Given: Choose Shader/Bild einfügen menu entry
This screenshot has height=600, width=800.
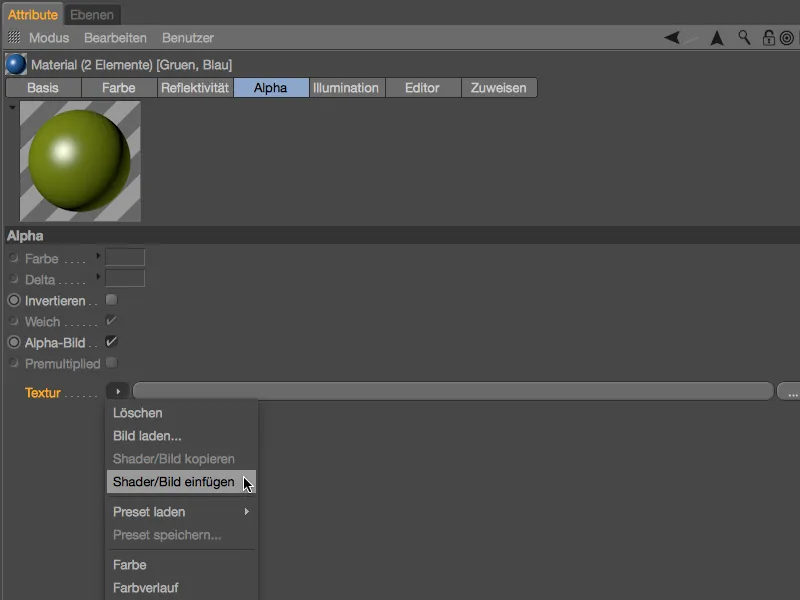Looking at the screenshot, I should tap(181, 482).
